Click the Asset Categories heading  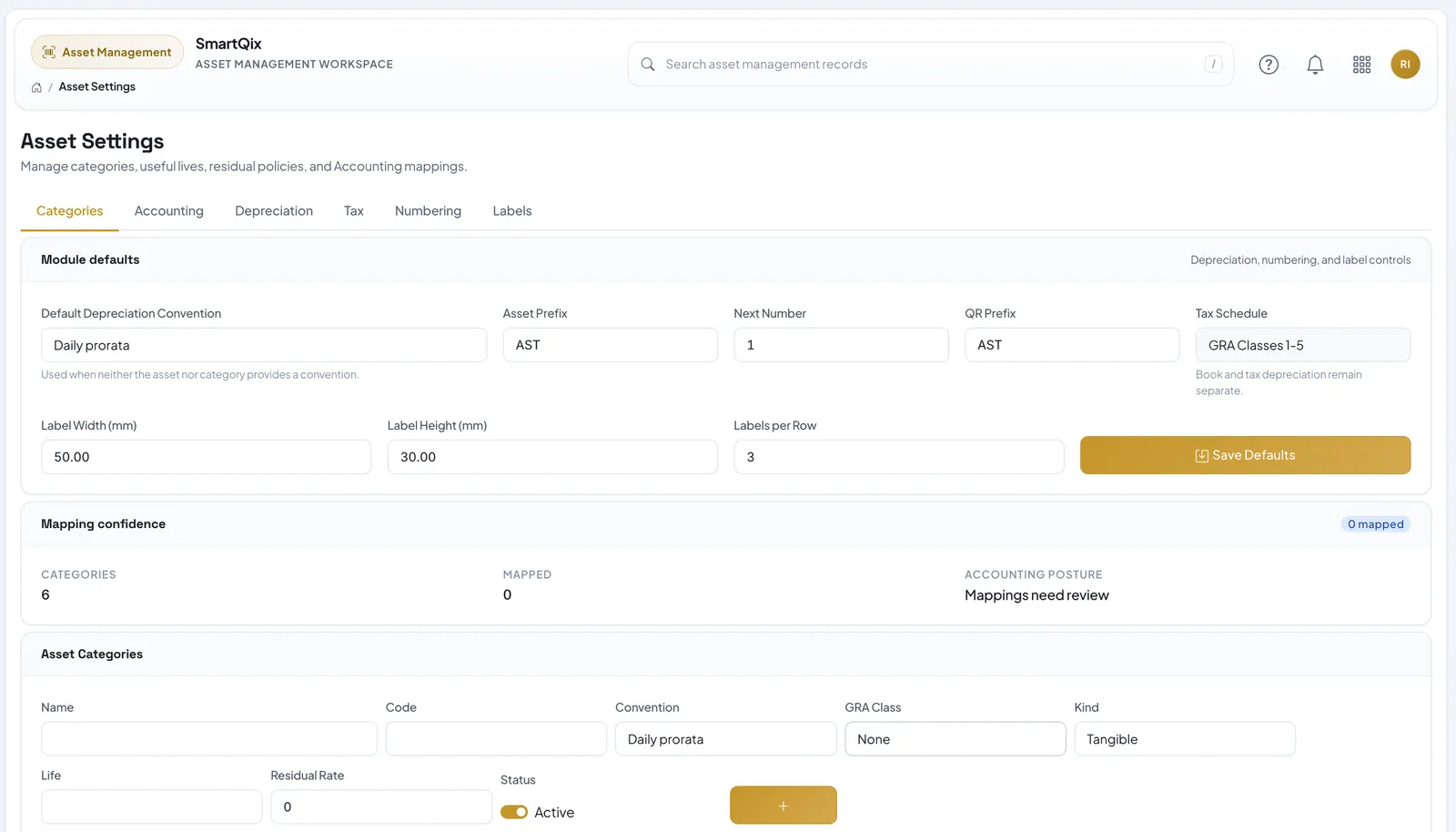(x=92, y=654)
